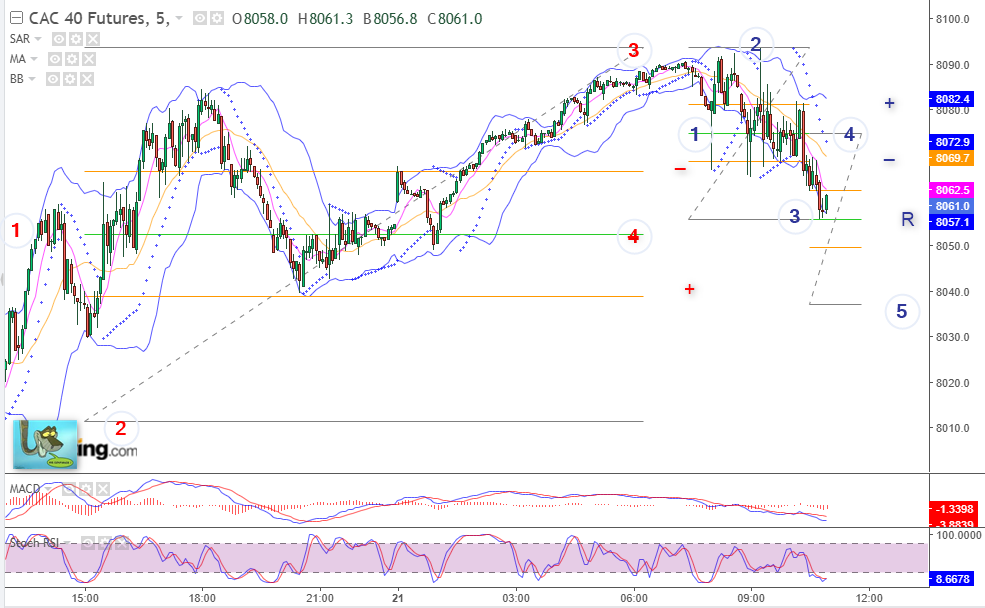
Task: Click the low value B8056.8
Action: (x=390, y=19)
